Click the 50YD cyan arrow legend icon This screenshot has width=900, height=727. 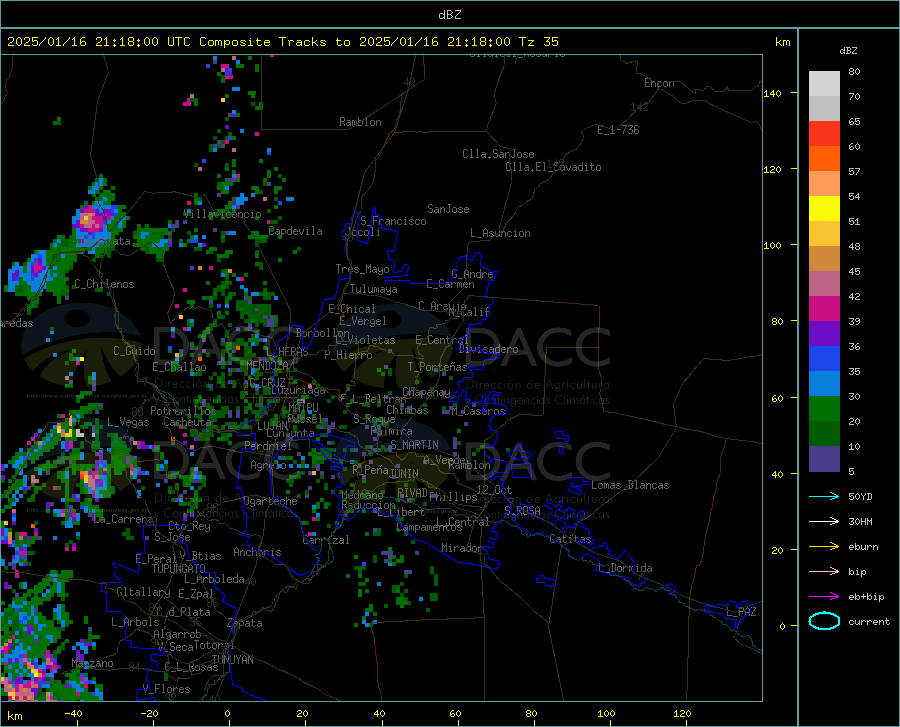[824, 496]
